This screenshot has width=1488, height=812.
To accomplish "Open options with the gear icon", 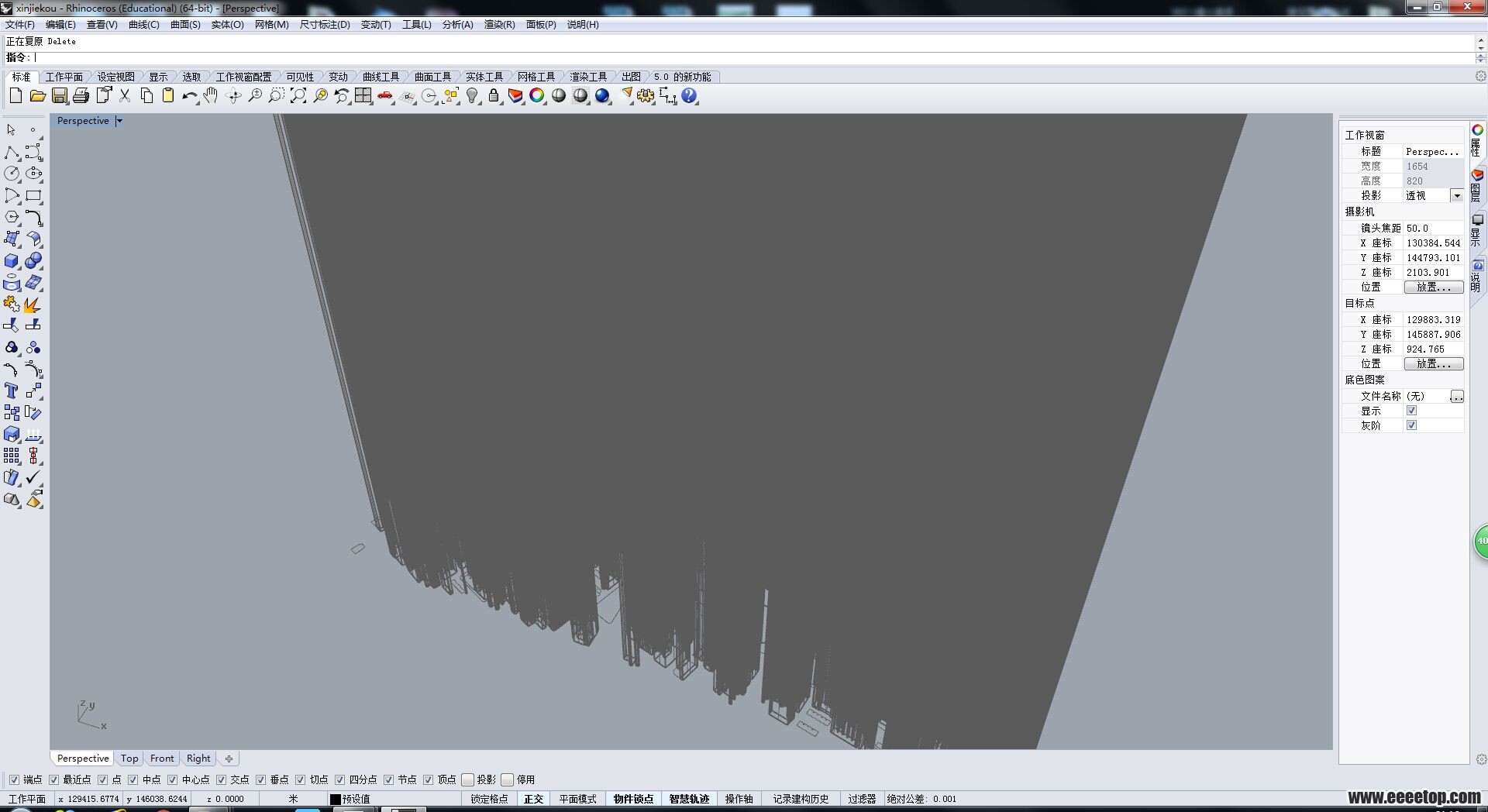I will pos(646,95).
